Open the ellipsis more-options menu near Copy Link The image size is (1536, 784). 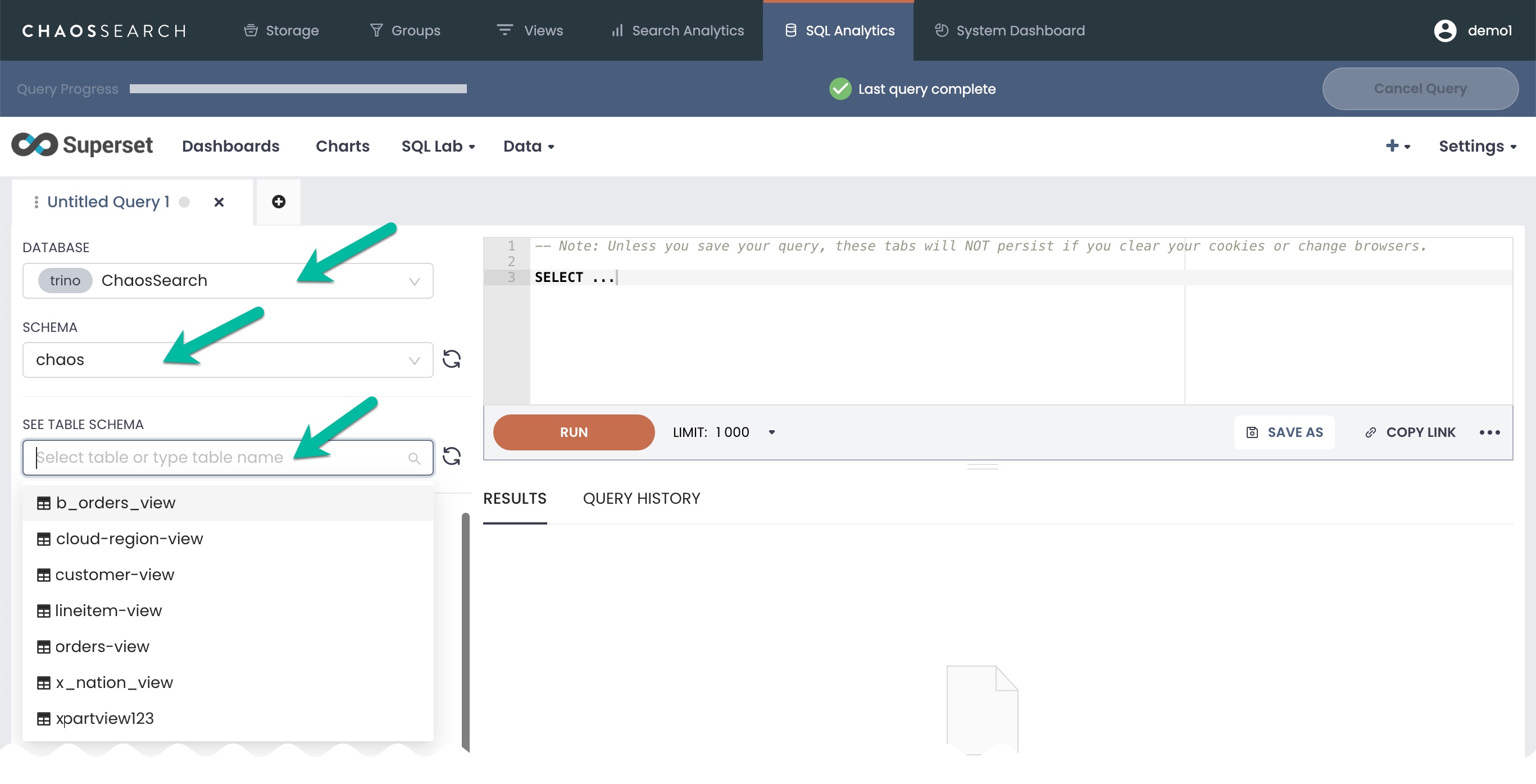tap(1489, 432)
